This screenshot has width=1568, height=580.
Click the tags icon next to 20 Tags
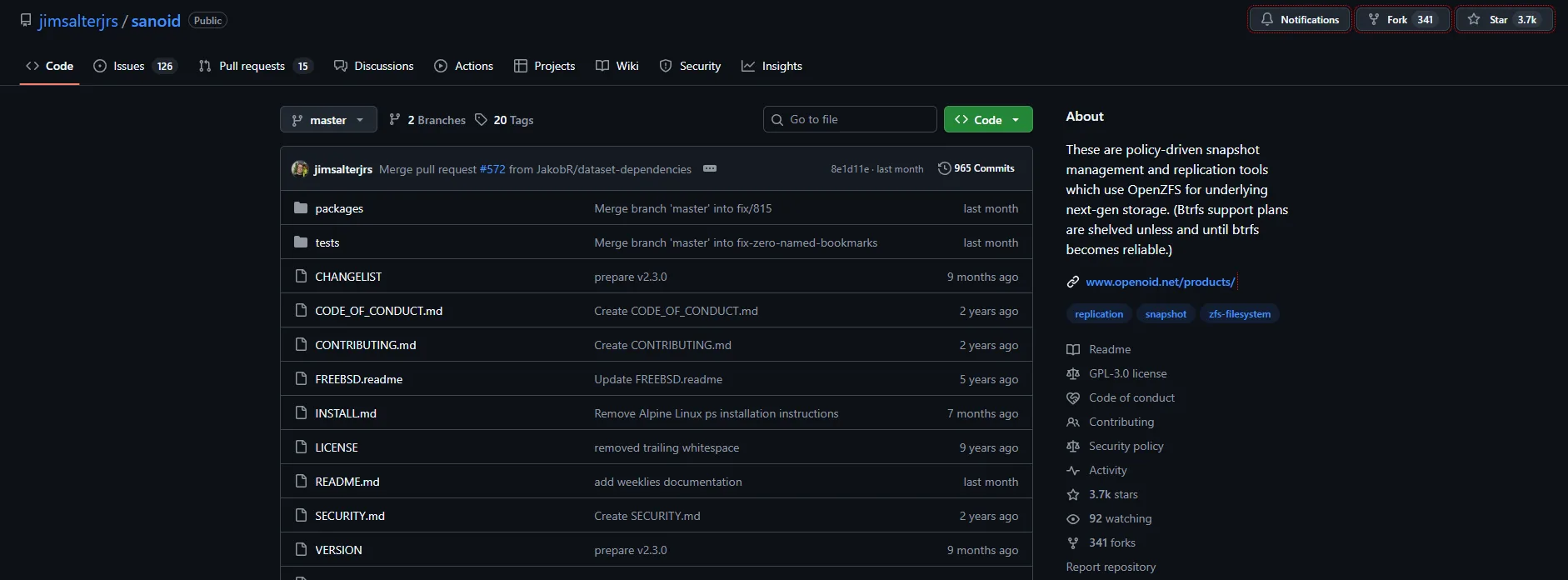[x=481, y=120]
